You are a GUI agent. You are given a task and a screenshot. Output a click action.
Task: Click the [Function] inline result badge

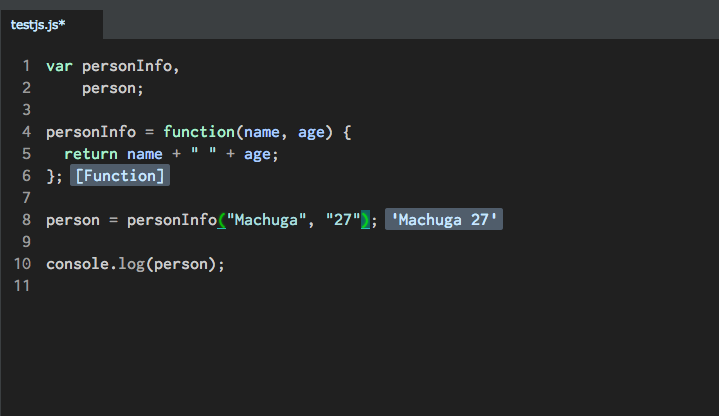point(120,176)
